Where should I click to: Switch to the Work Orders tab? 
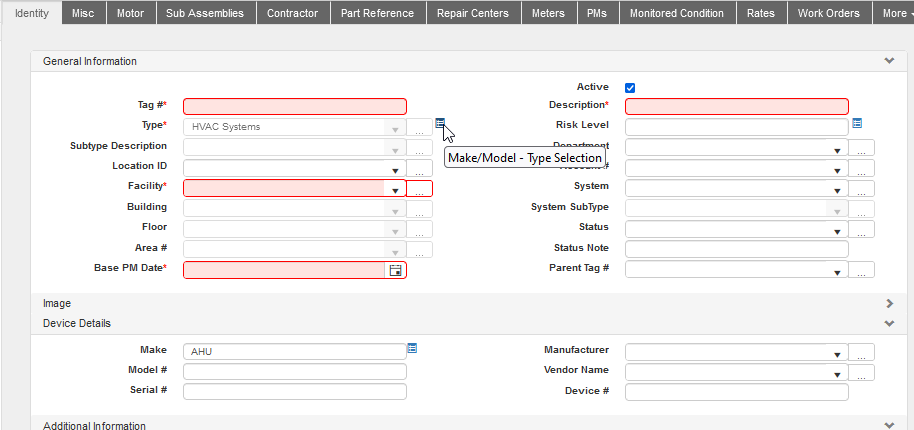(829, 13)
